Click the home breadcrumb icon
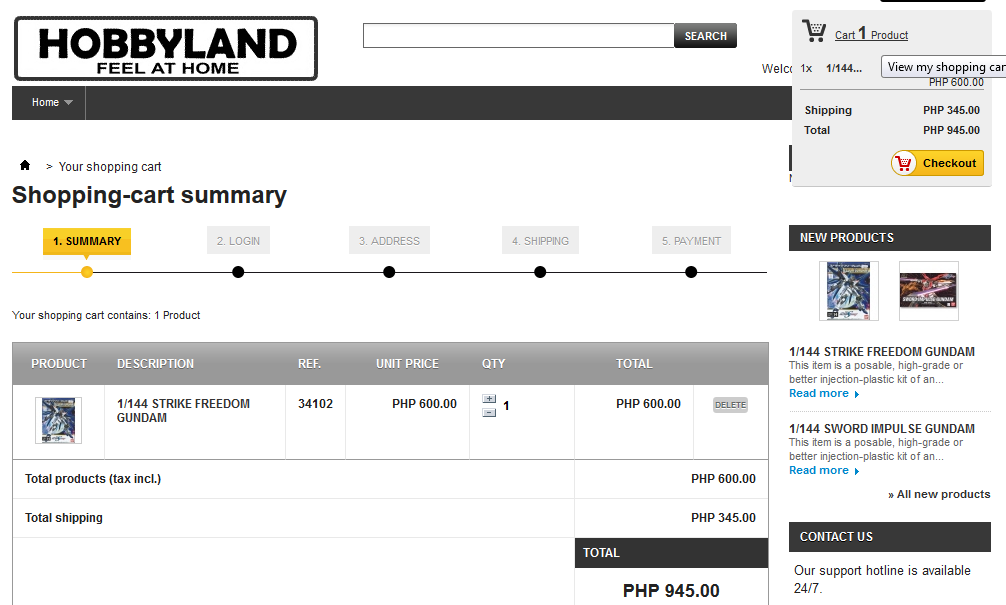1006x605 pixels. pos(25,166)
